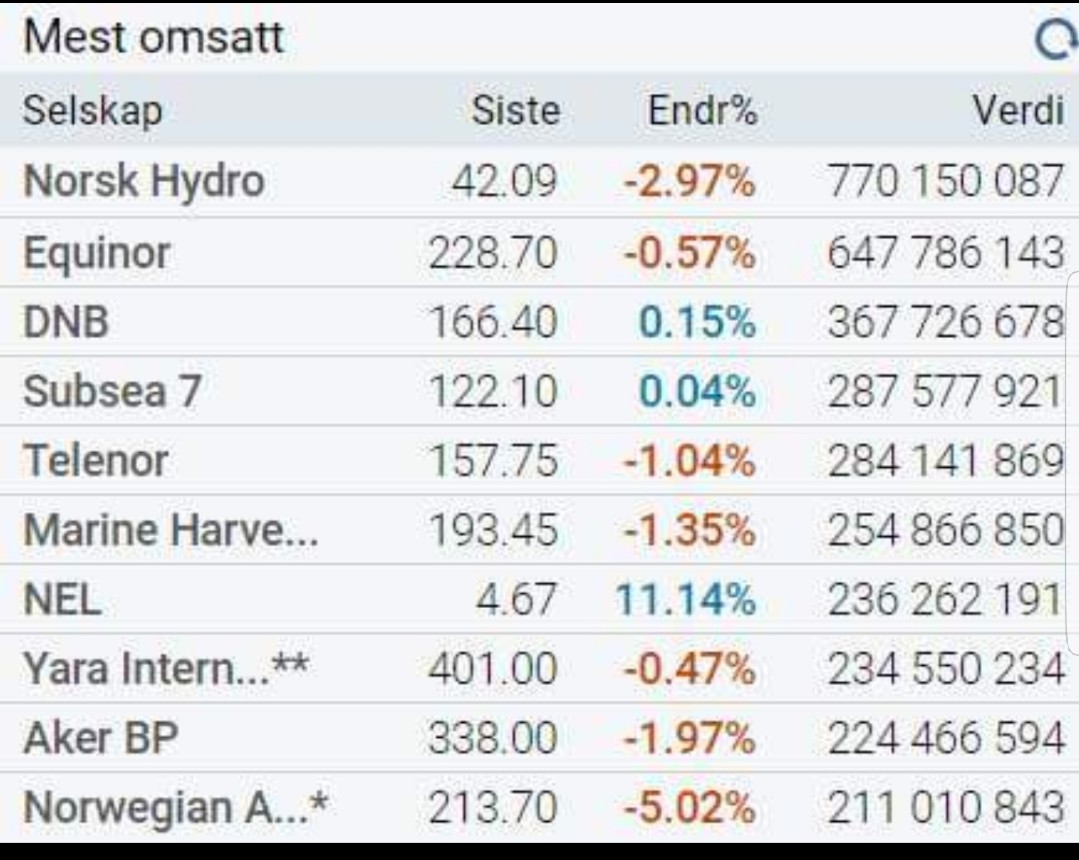Click Norsk Hydro's 770 150 087 turnover value

tap(945, 182)
